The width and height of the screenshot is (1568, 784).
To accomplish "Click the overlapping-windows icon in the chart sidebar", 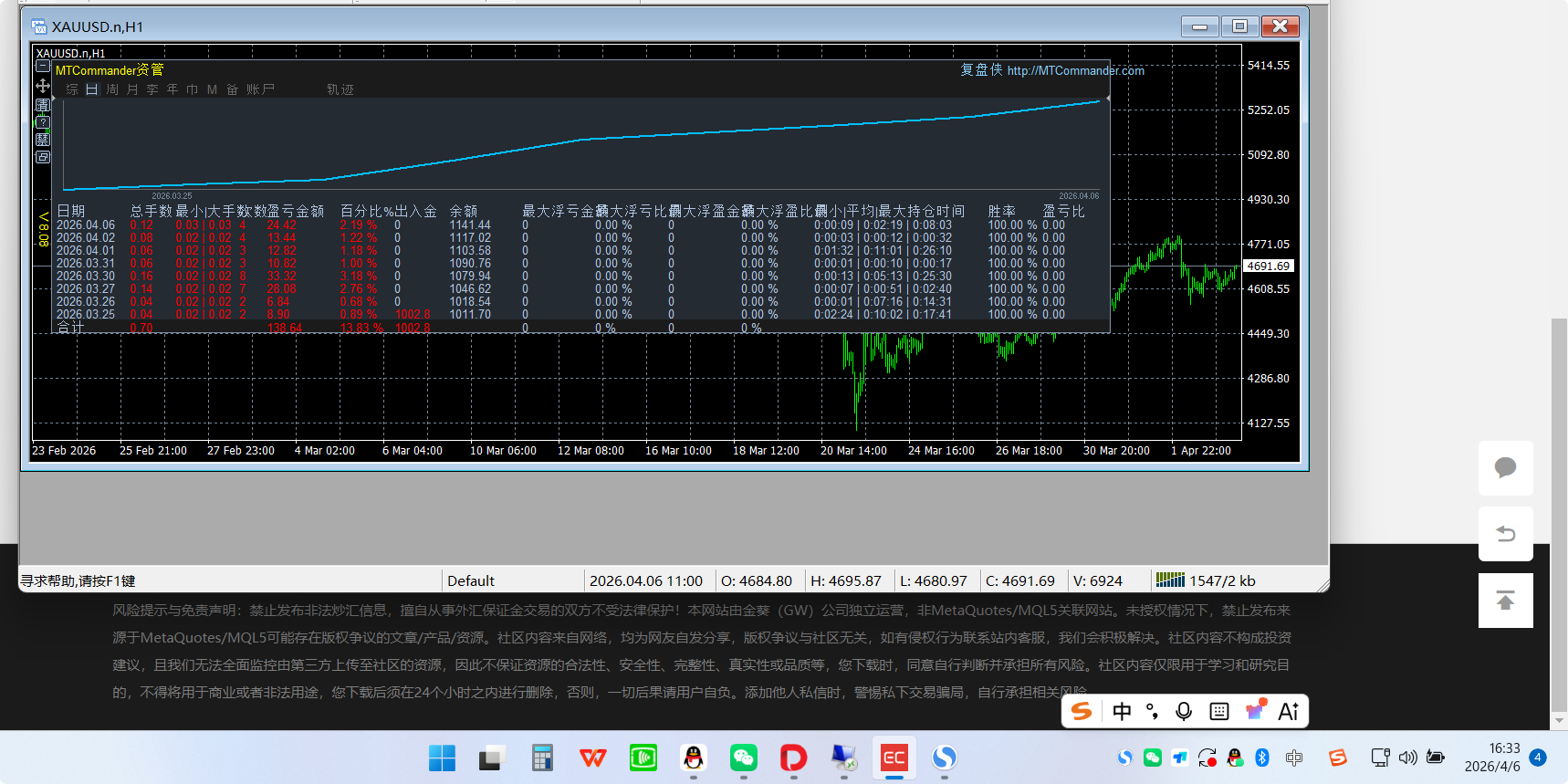I will point(43,157).
